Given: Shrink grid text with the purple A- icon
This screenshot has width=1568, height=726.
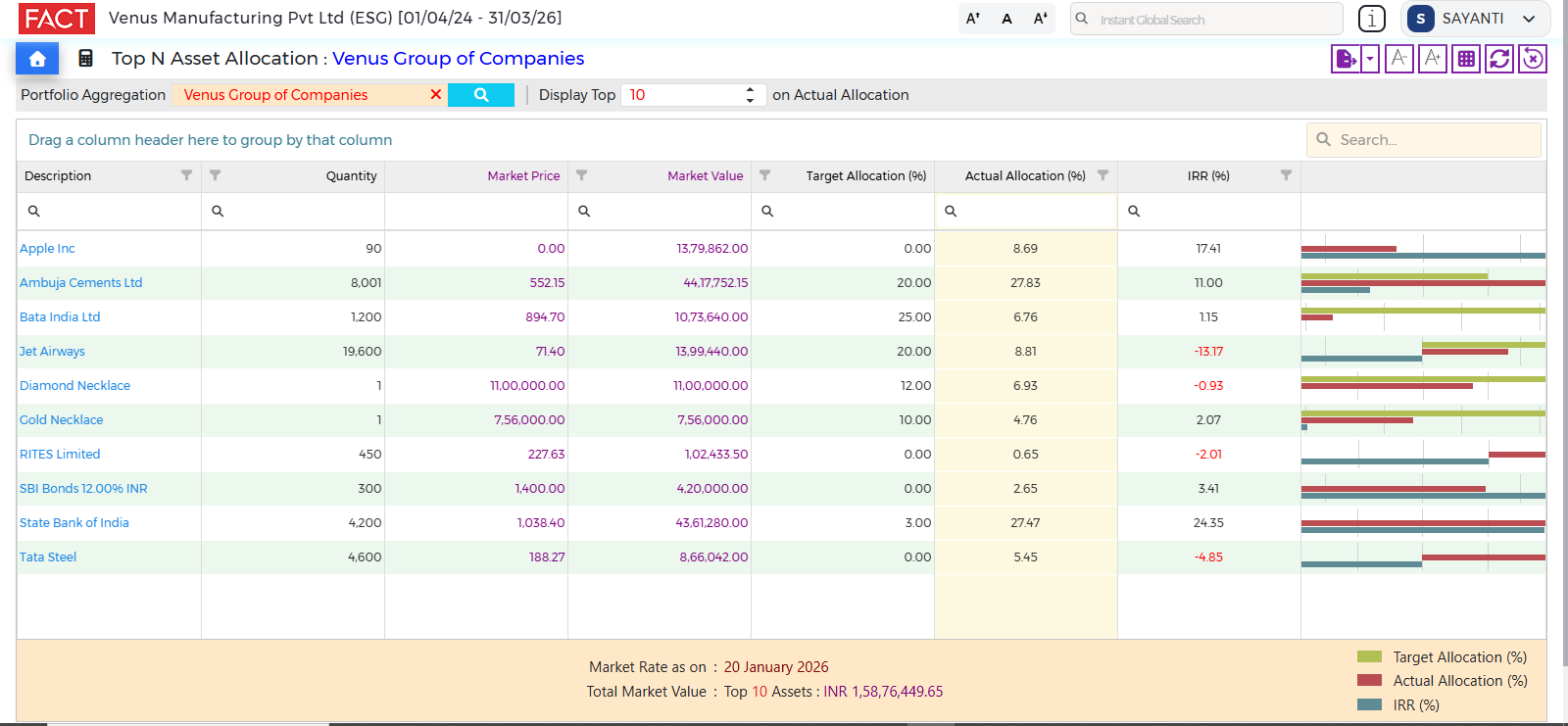Looking at the screenshot, I should coord(1399,59).
